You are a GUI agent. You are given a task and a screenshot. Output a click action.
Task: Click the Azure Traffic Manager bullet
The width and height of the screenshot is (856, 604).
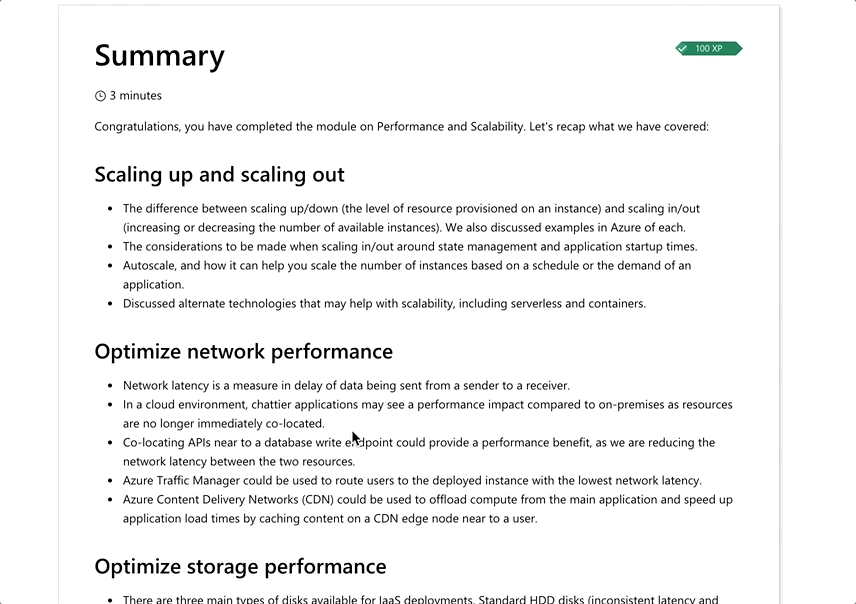point(412,480)
